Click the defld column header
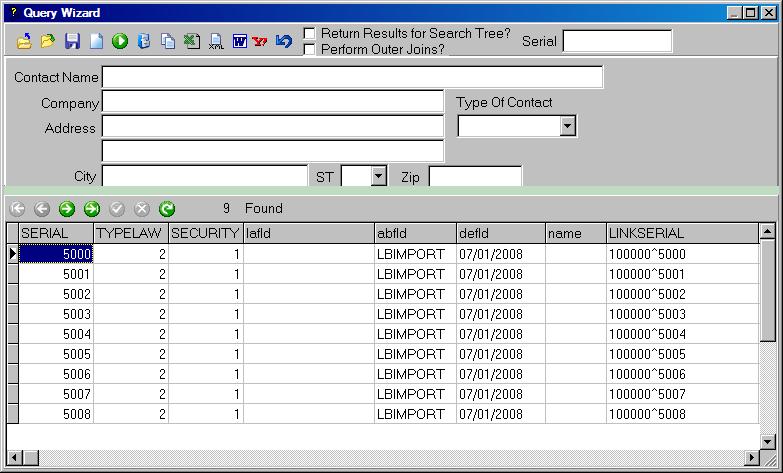 pos(500,233)
